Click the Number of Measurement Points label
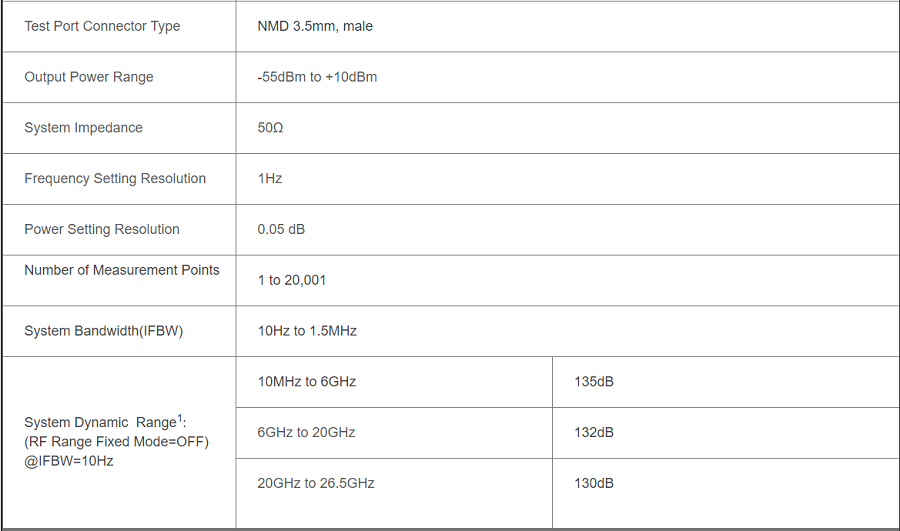Viewport: 900px width, 531px height. tap(122, 270)
